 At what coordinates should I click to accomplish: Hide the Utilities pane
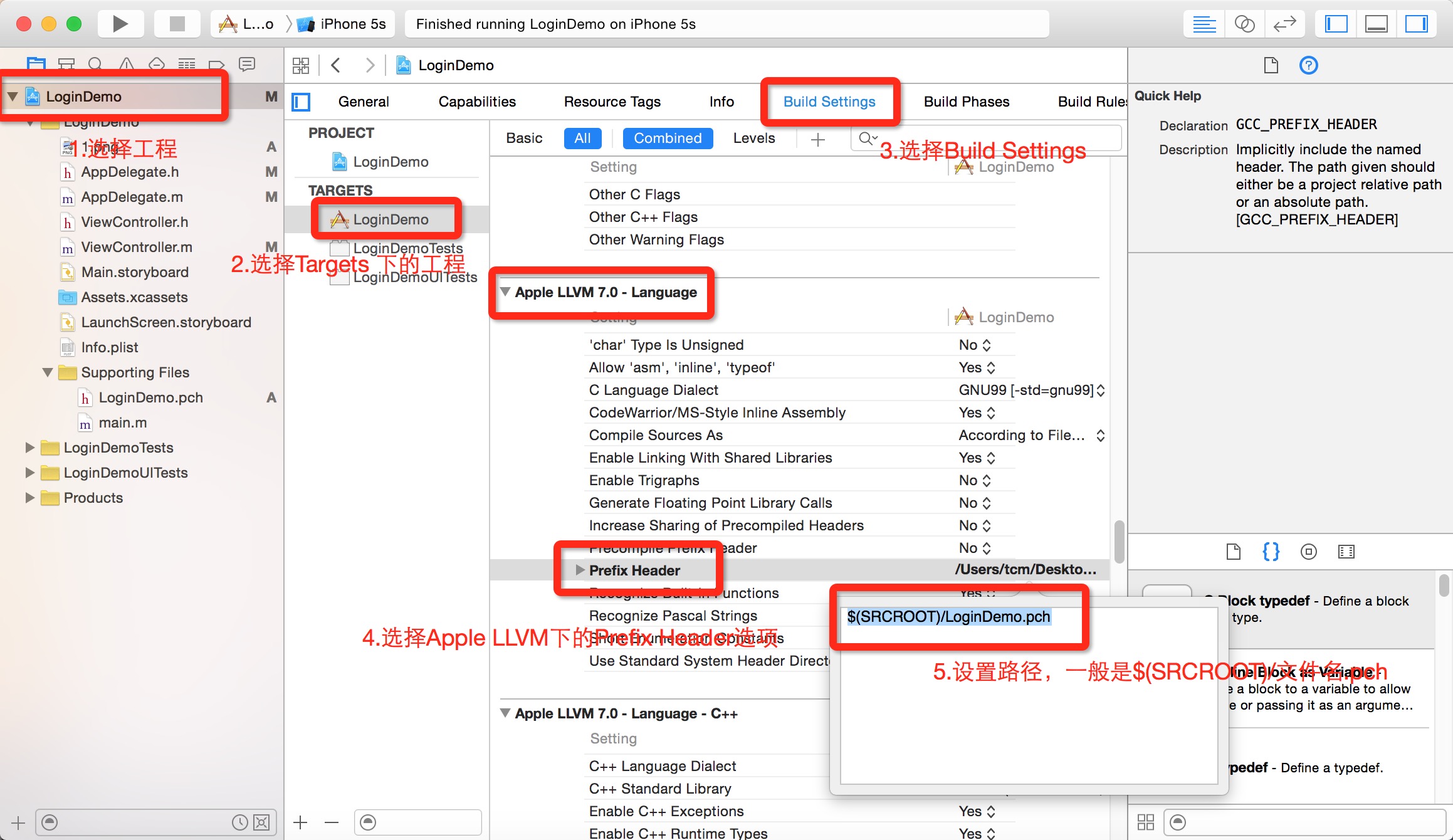1416,24
